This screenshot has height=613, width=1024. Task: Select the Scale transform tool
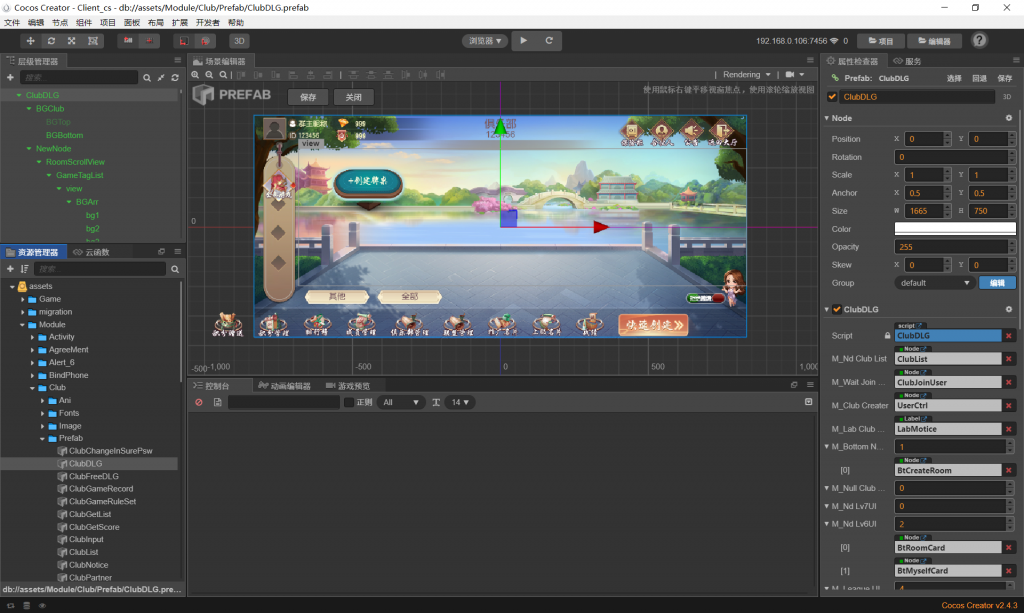pos(72,41)
